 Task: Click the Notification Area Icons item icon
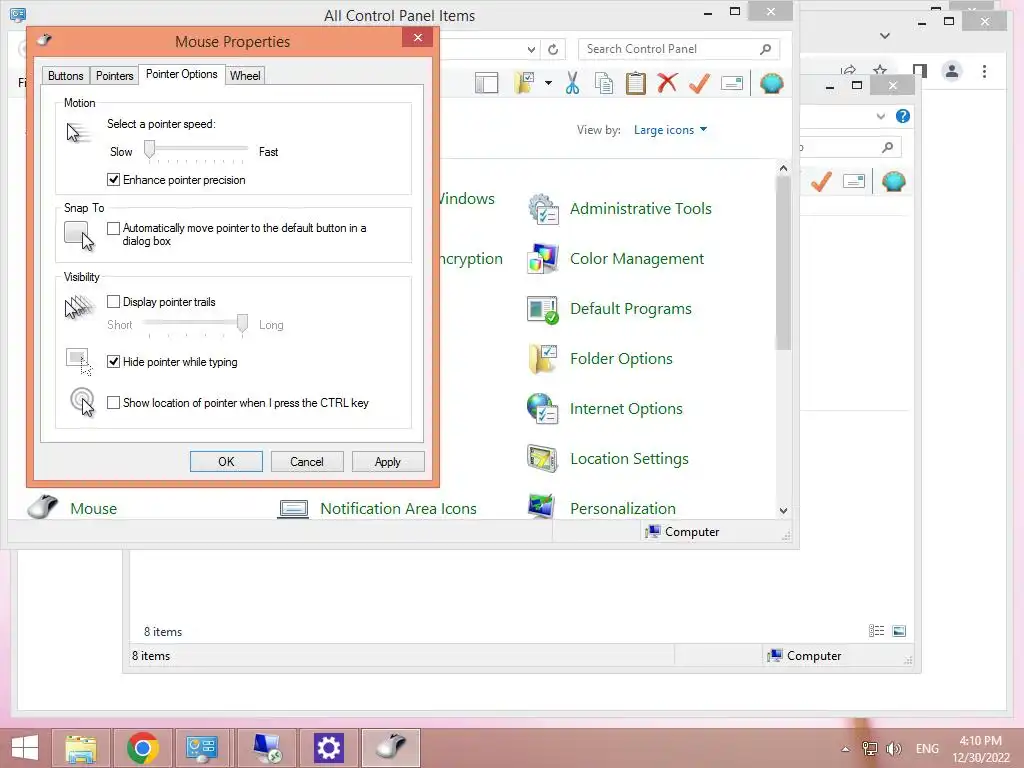click(293, 508)
